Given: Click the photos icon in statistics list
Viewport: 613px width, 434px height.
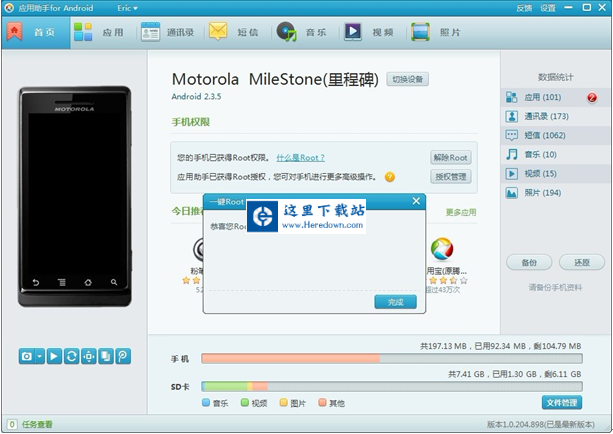Looking at the screenshot, I should tap(511, 193).
